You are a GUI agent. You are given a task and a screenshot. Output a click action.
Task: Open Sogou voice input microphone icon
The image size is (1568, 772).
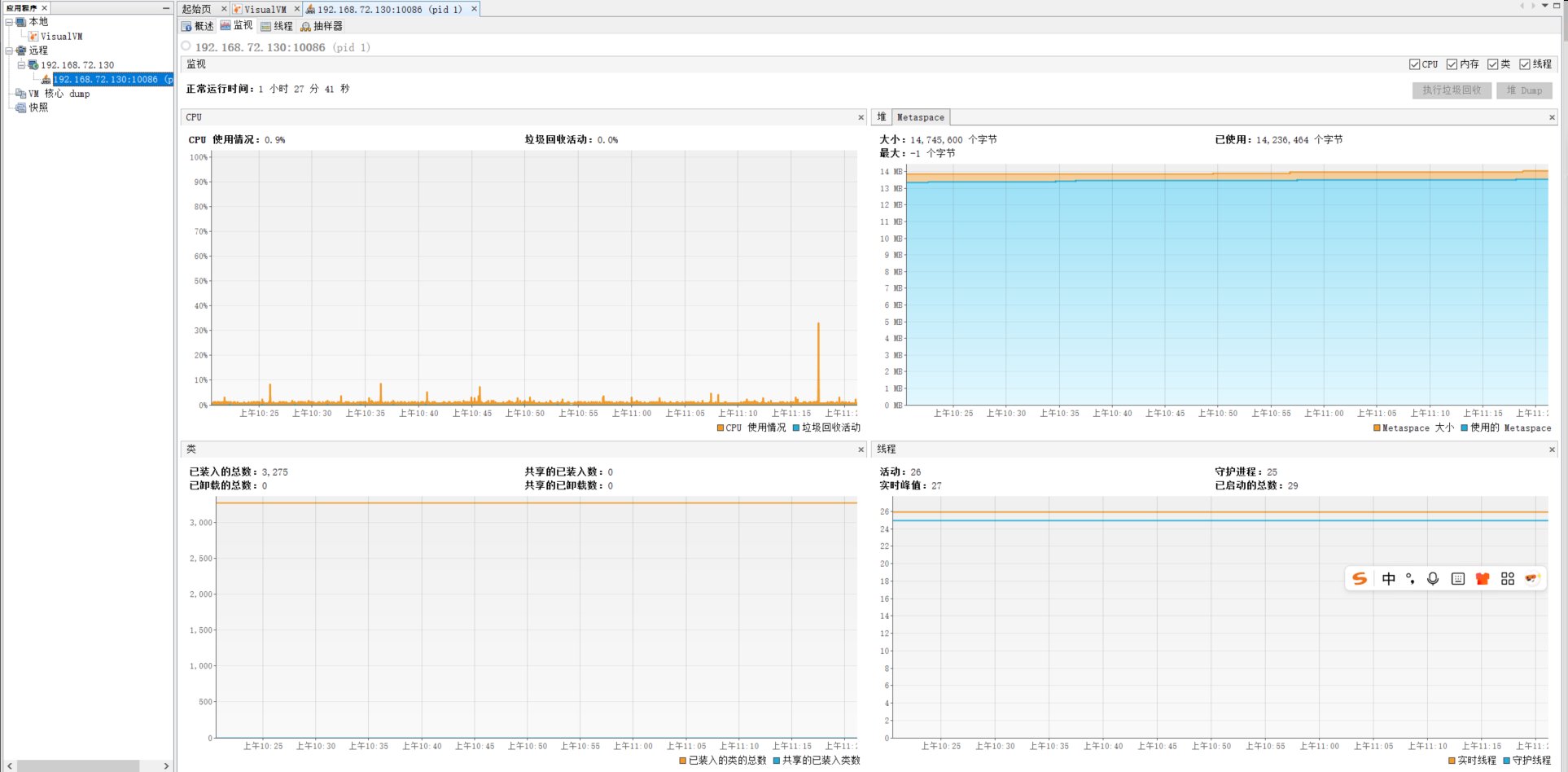pos(1433,578)
